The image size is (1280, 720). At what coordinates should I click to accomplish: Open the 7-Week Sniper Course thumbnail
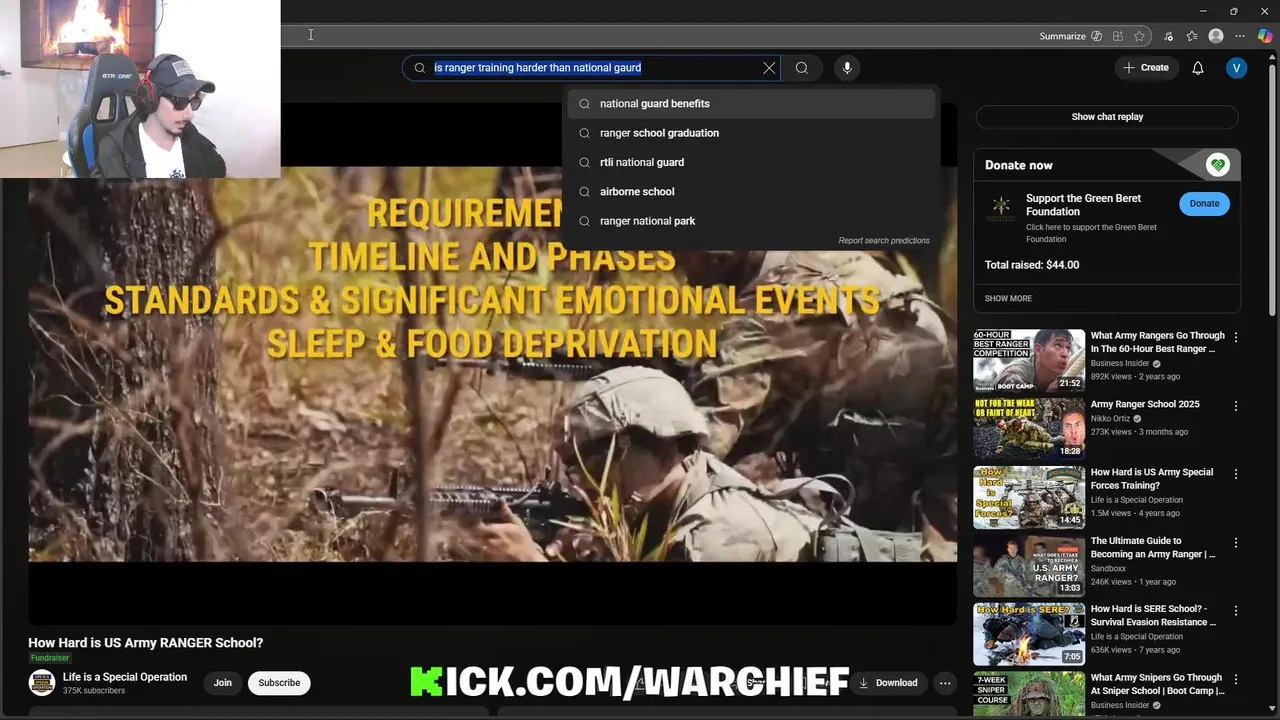(x=1029, y=694)
